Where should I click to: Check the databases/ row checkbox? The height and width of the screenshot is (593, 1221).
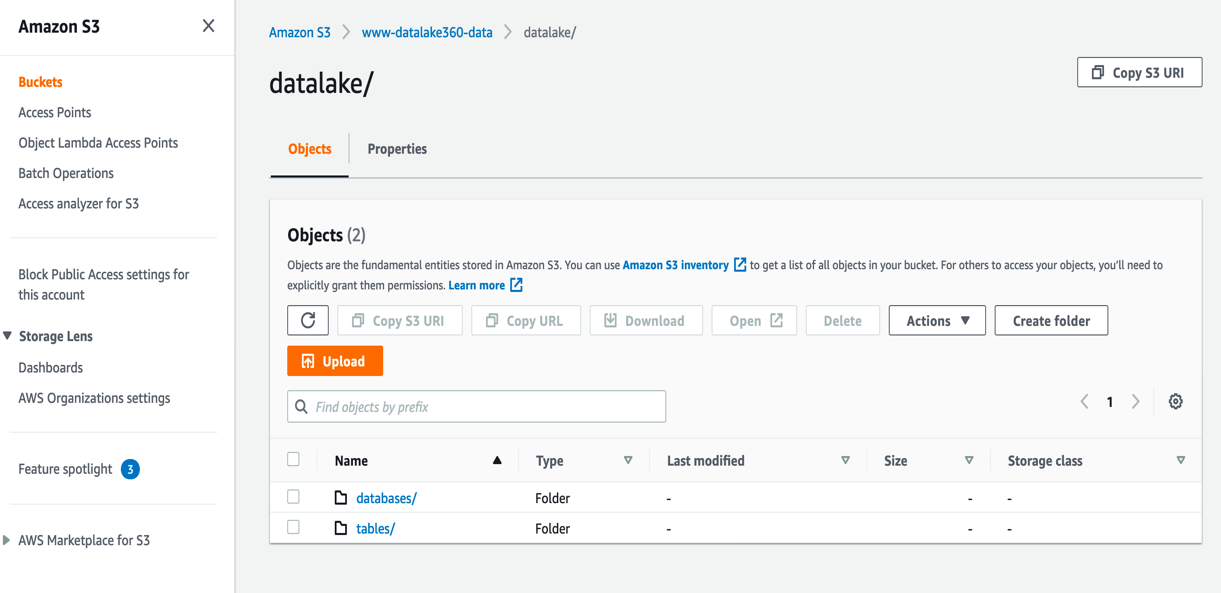pyautogui.click(x=293, y=497)
